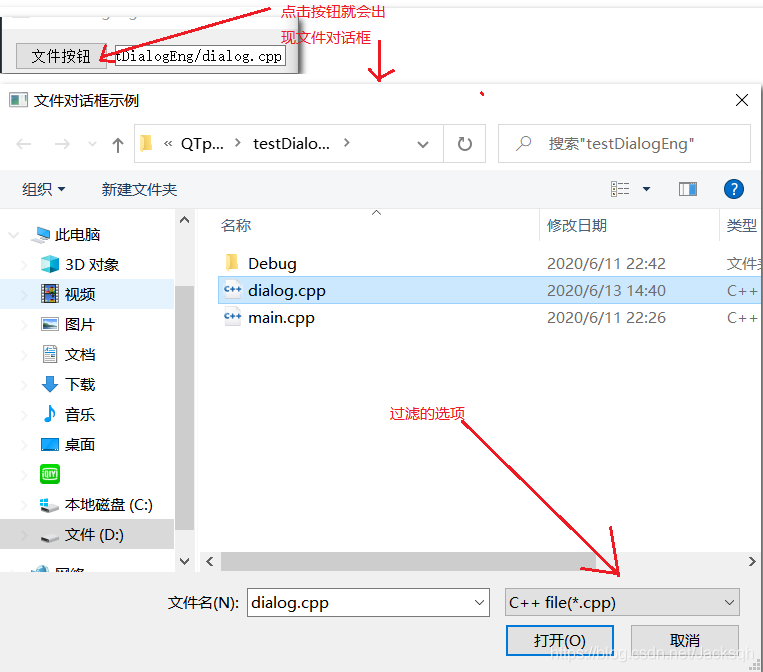Expand the 视频 tree node

pos(24,294)
